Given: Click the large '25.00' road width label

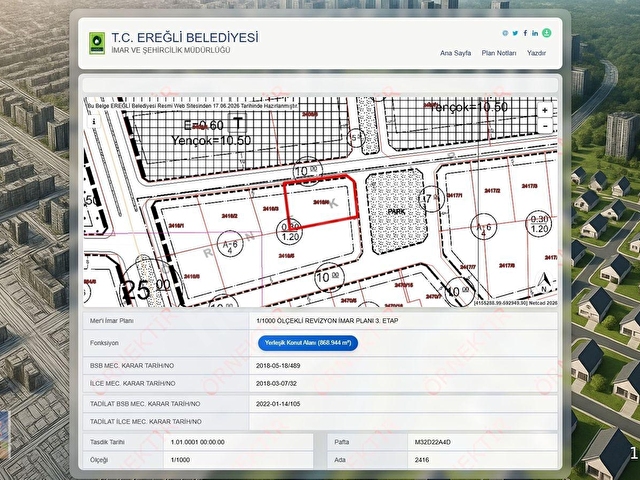Looking at the screenshot, I should 145,288.
